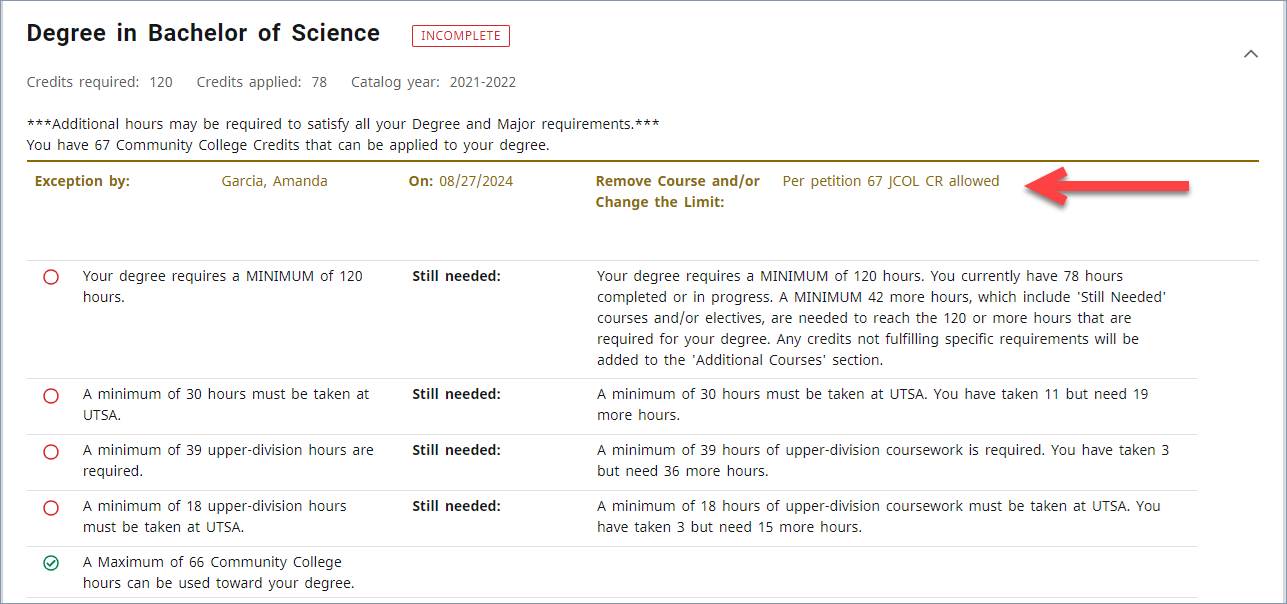Click the 'Exception by:' label

pos(82,181)
